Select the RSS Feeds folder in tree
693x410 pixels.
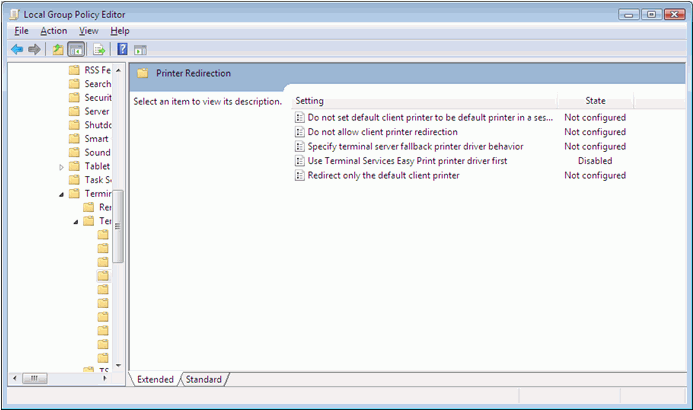tap(97, 70)
